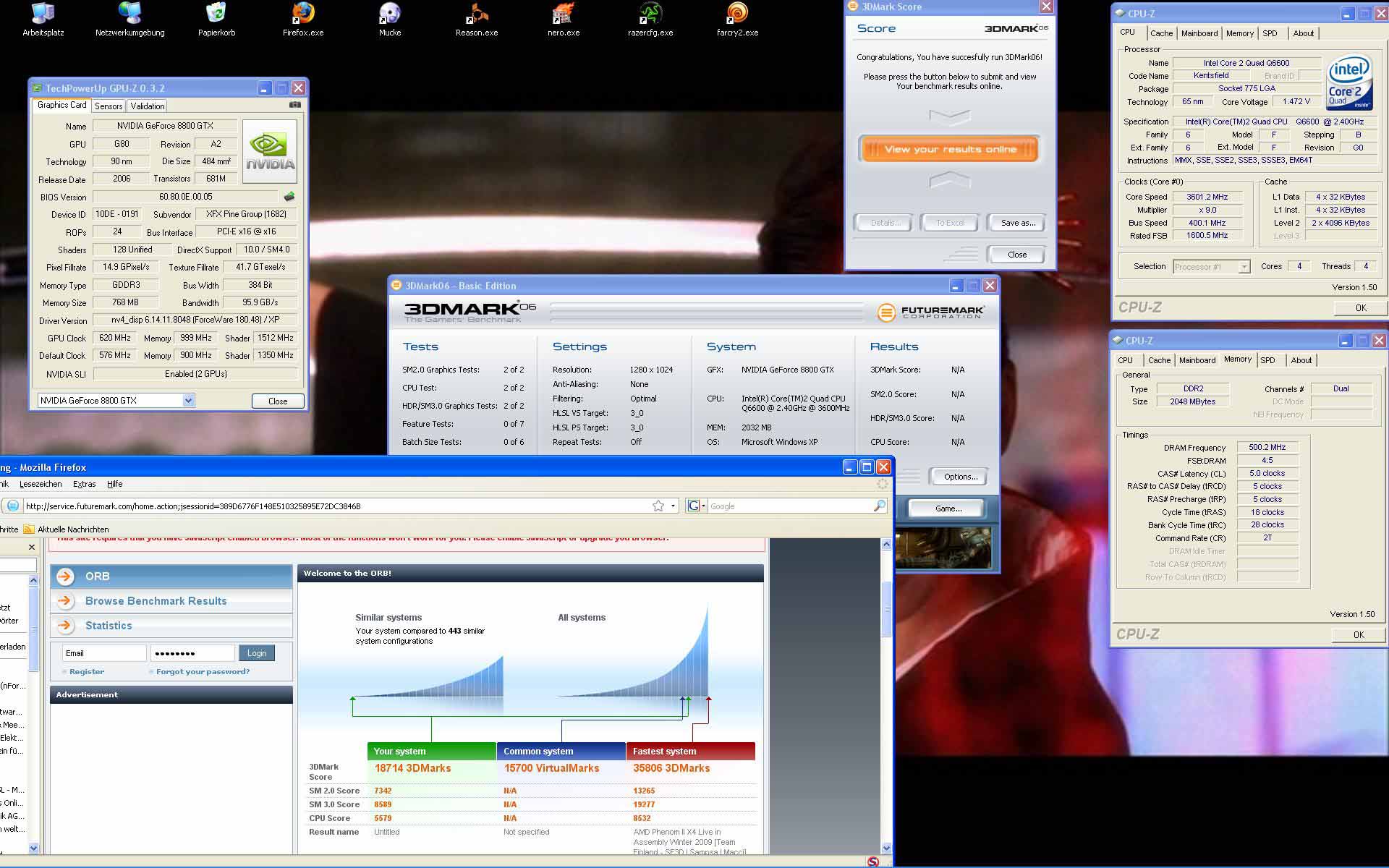The image size is (1389, 868).
Task: Click the Login button on ORB page
Action: pyautogui.click(x=257, y=653)
